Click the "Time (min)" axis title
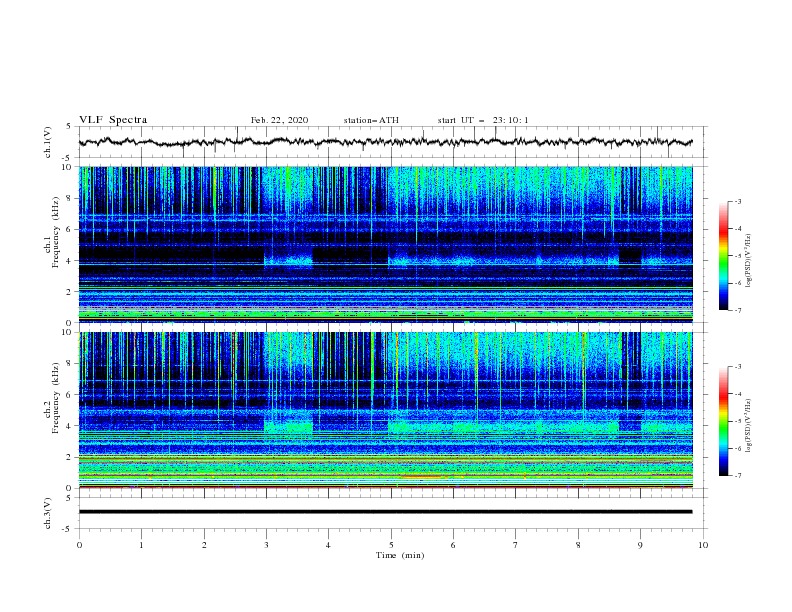The image size is (792, 612). tap(400, 555)
